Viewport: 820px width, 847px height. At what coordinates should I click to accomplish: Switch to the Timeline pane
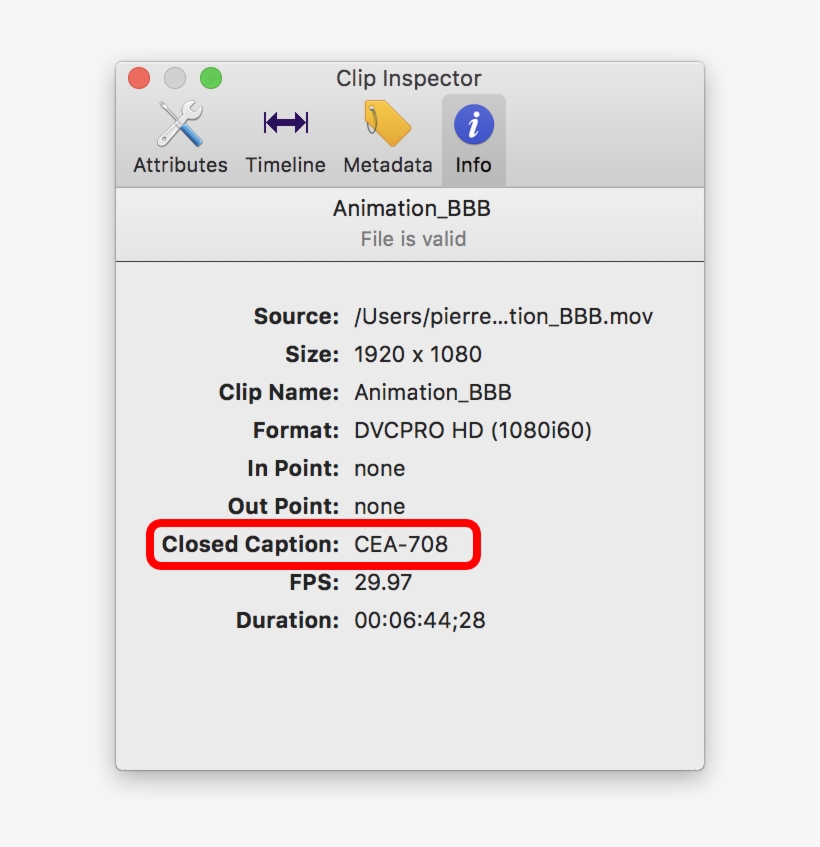point(286,139)
